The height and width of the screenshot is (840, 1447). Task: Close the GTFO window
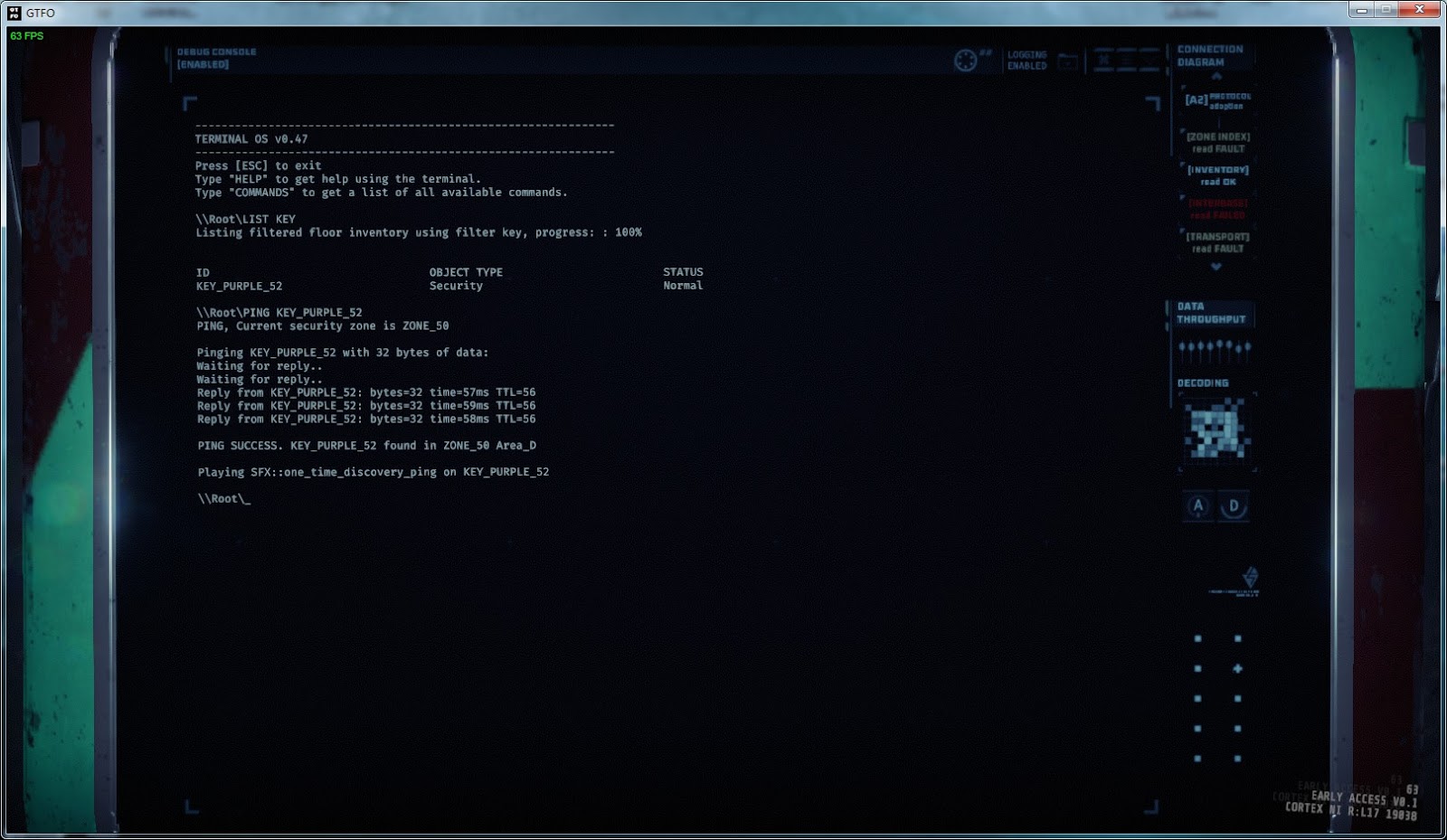tap(1420, 9)
